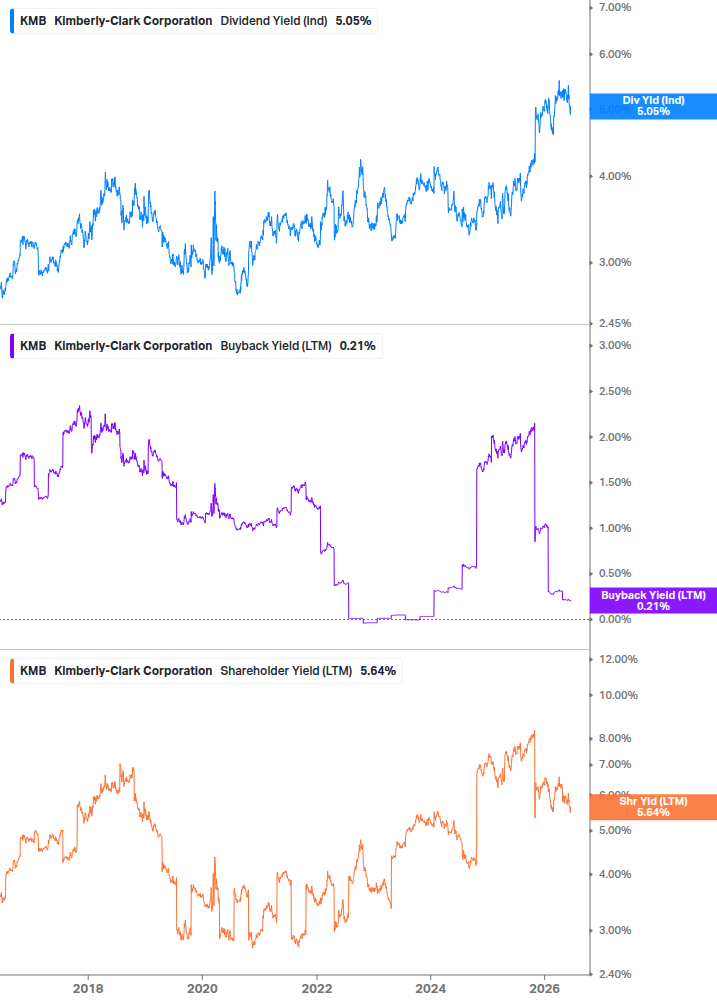Click the 2018 label on the time axis
717x1005 pixels.
[x=88, y=988]
